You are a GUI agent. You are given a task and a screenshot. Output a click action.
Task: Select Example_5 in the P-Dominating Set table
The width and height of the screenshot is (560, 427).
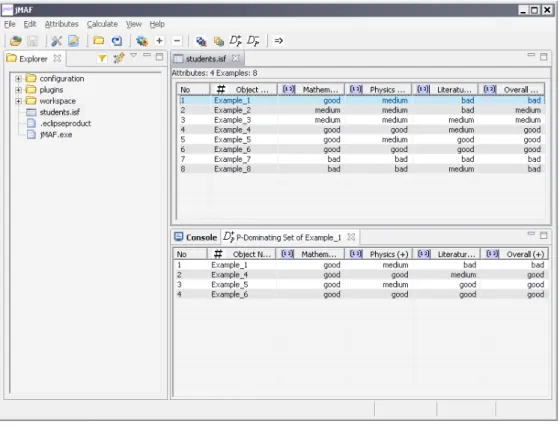click(361, 285)
